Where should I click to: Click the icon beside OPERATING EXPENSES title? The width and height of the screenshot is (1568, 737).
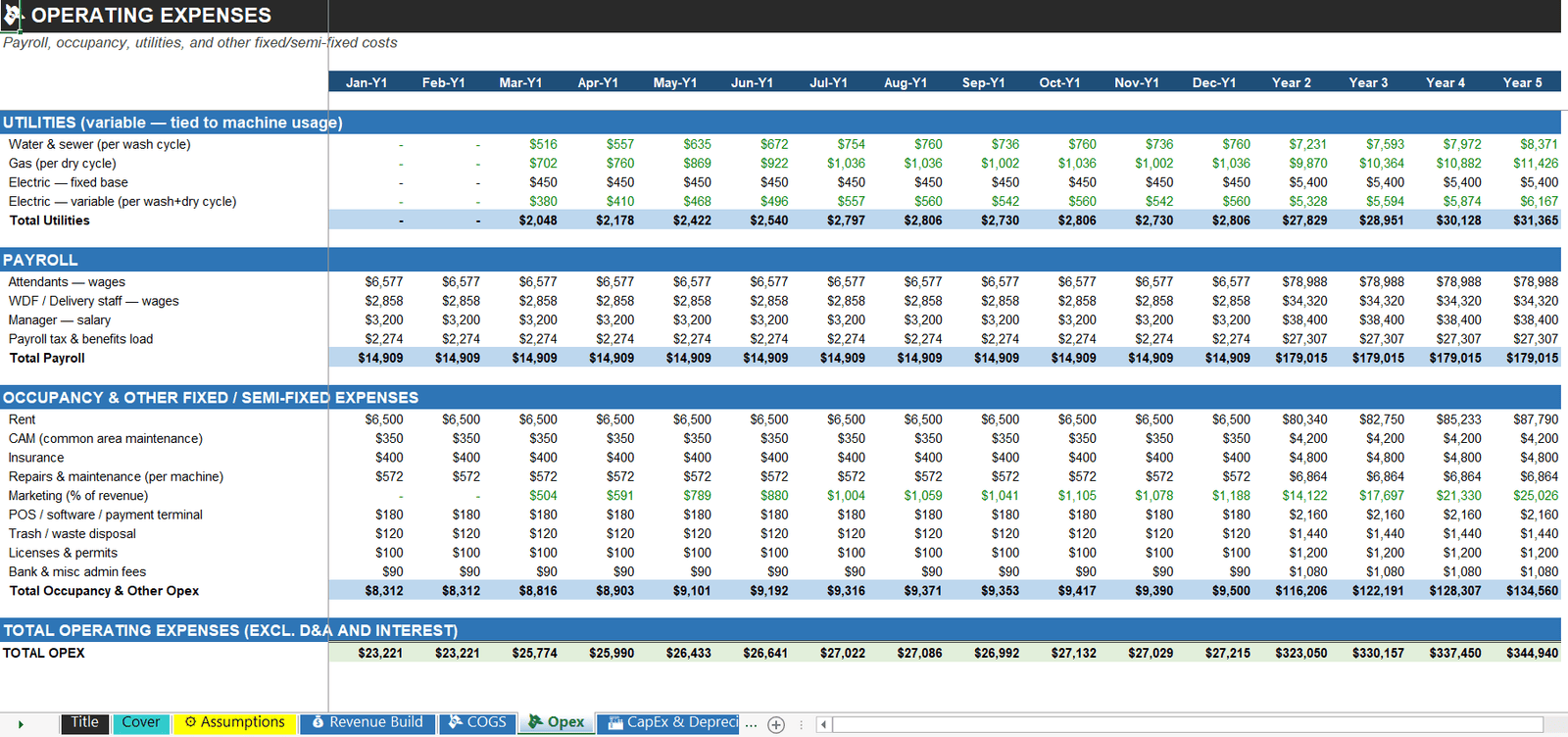[11, 15]
